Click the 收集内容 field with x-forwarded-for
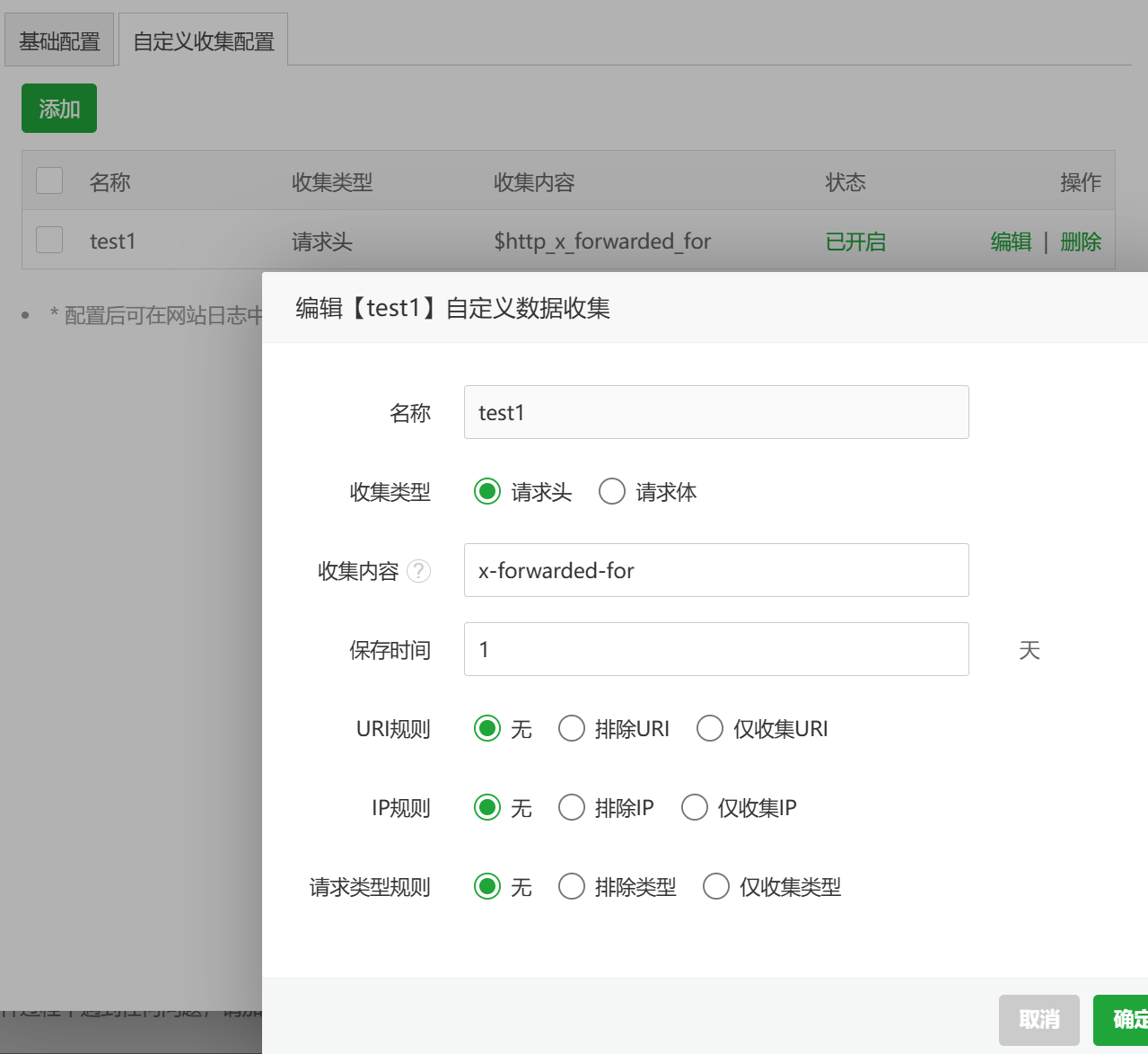 (x=716, y=570)
